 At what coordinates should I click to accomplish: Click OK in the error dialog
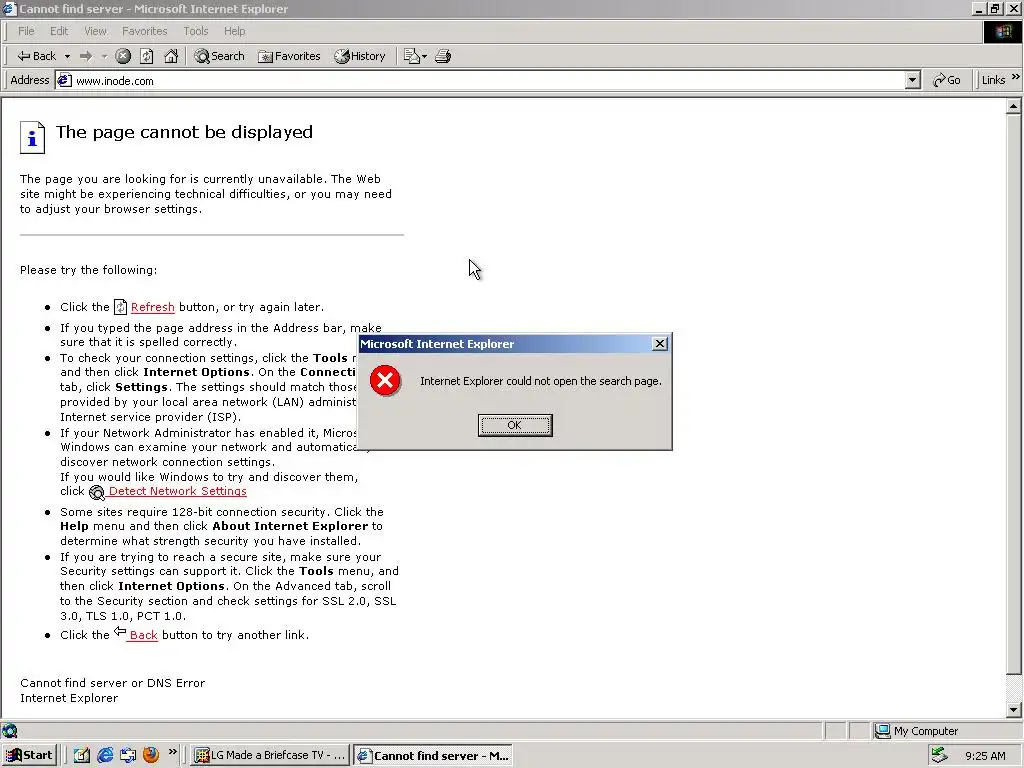click(515, 425)
